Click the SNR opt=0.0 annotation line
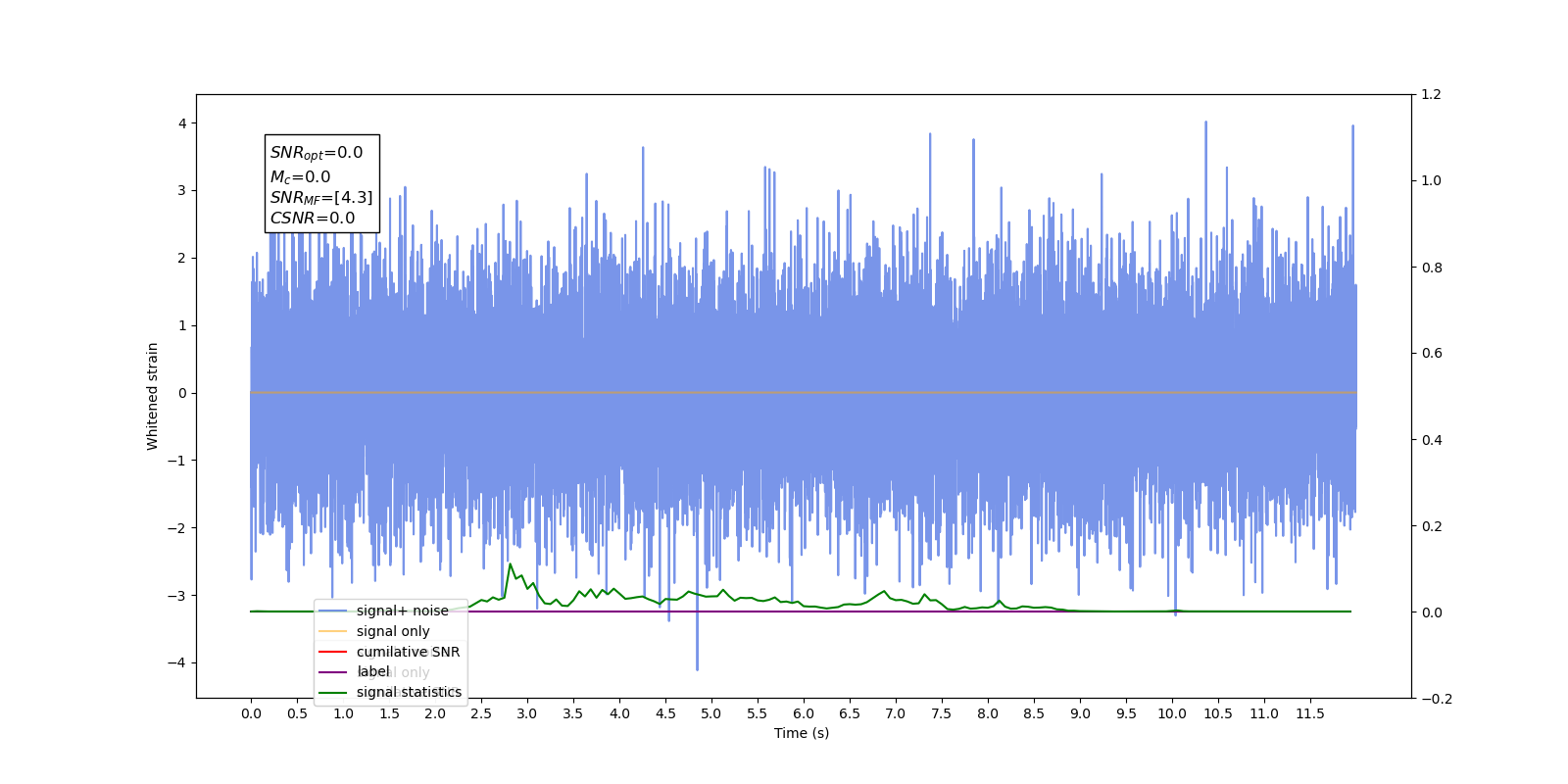The width and height of the screenshot is (1568, 784). point(317,153)
